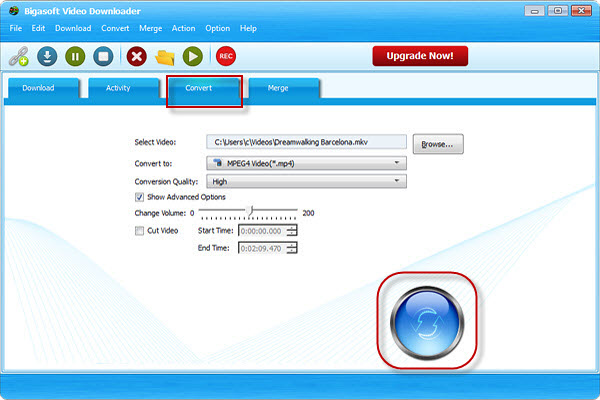
Task: Pause downloads with the green pause icon
Action: (x=75, y=56)
